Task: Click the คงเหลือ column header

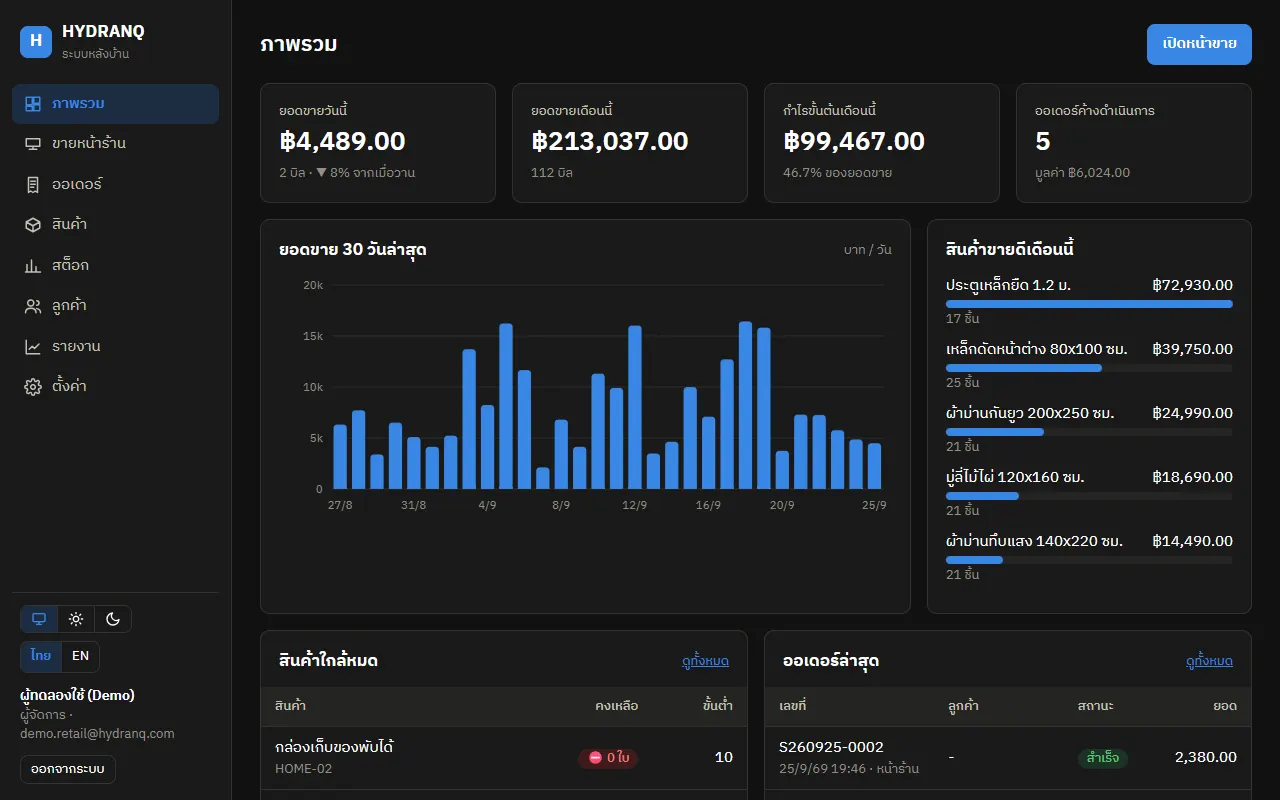Action: [616, 706]
